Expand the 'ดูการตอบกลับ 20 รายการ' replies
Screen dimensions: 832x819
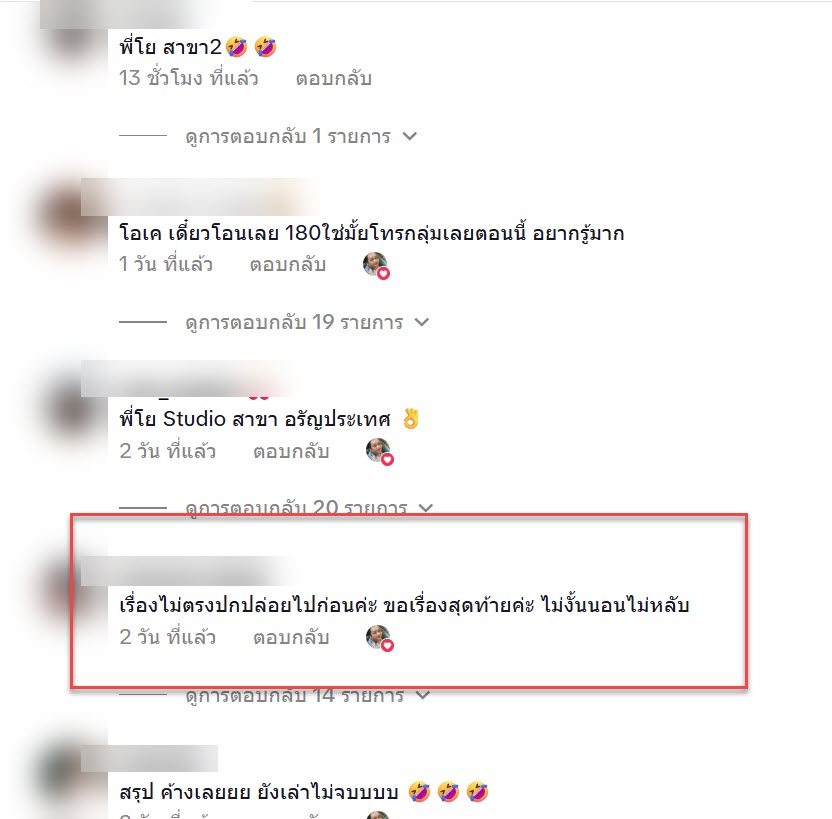(309, 508)
